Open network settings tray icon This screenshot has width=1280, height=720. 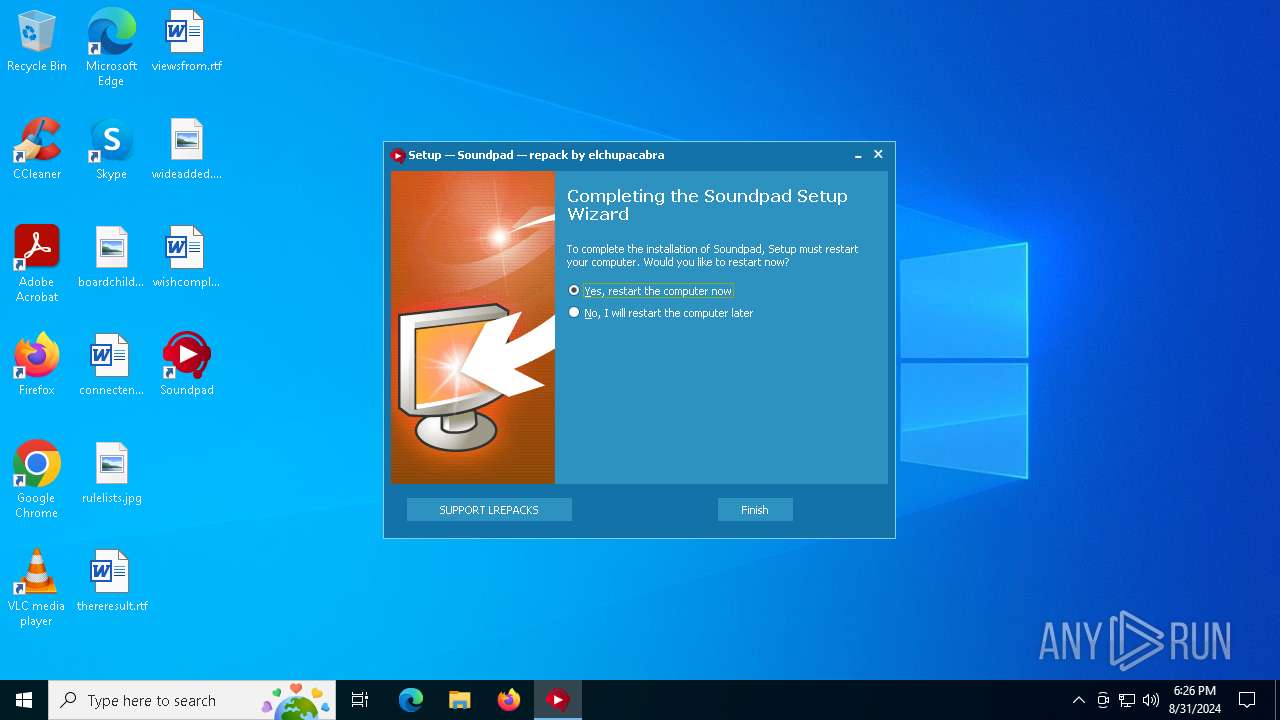[1127, 700]
